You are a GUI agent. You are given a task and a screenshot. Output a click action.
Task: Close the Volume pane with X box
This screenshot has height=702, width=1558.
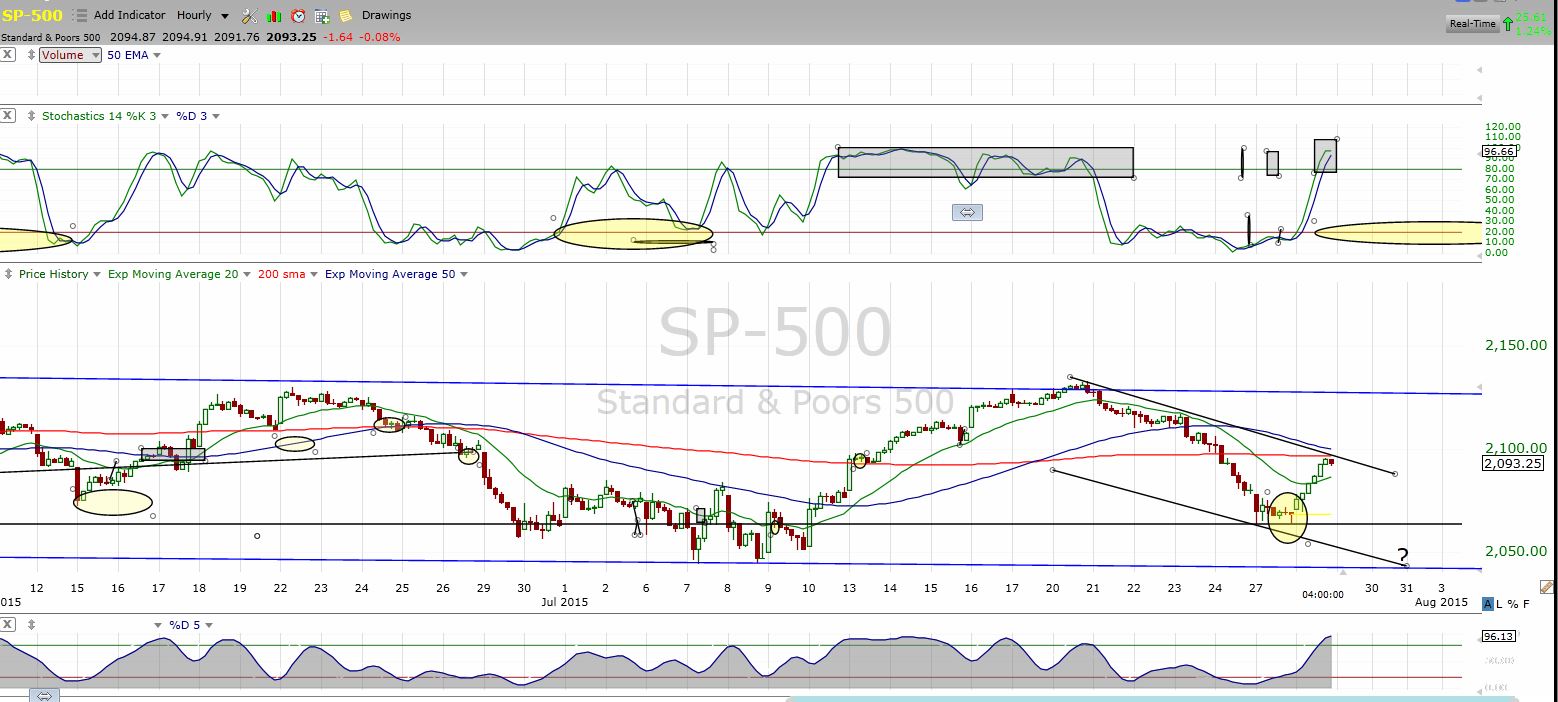point(7,55)
